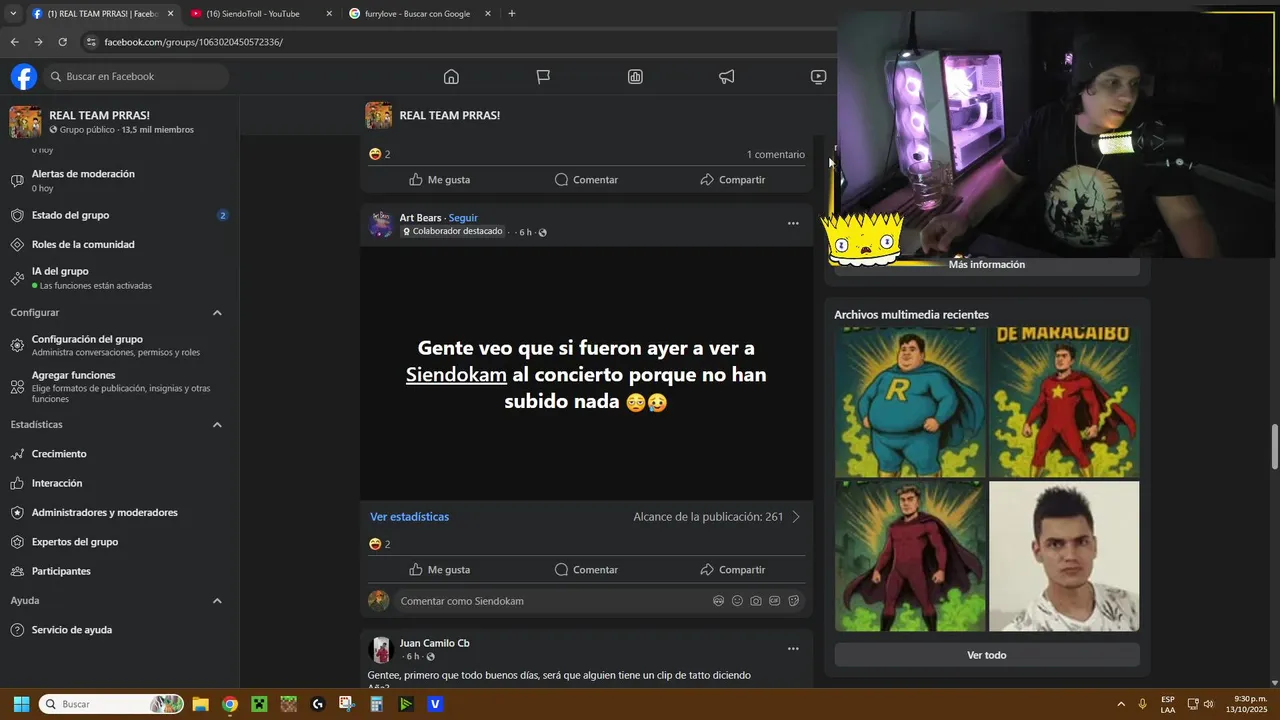The width and height of the screenshot is (1280, 720).
Task: Open man in white shirt photo thumbnail
Action: click(x=1064, y=556)
